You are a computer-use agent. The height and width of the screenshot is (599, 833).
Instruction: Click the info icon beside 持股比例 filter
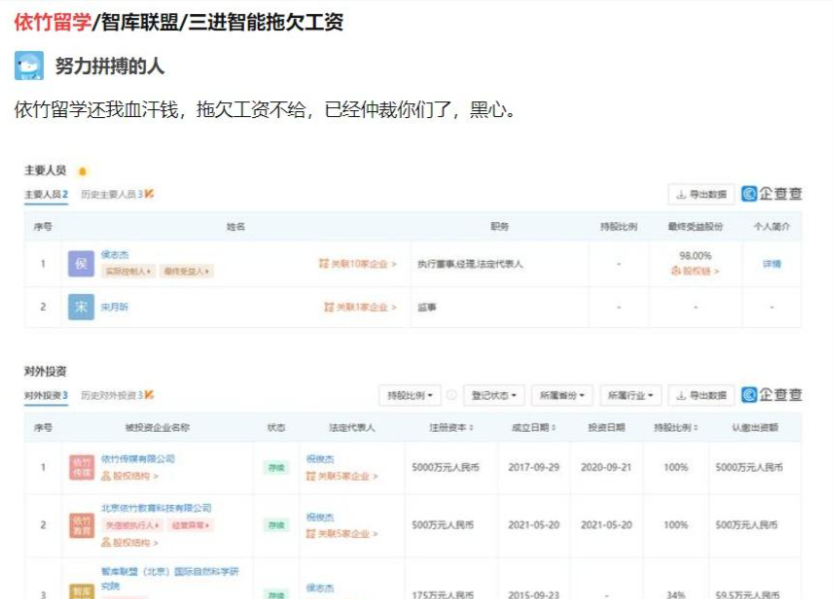pos(451,395)
